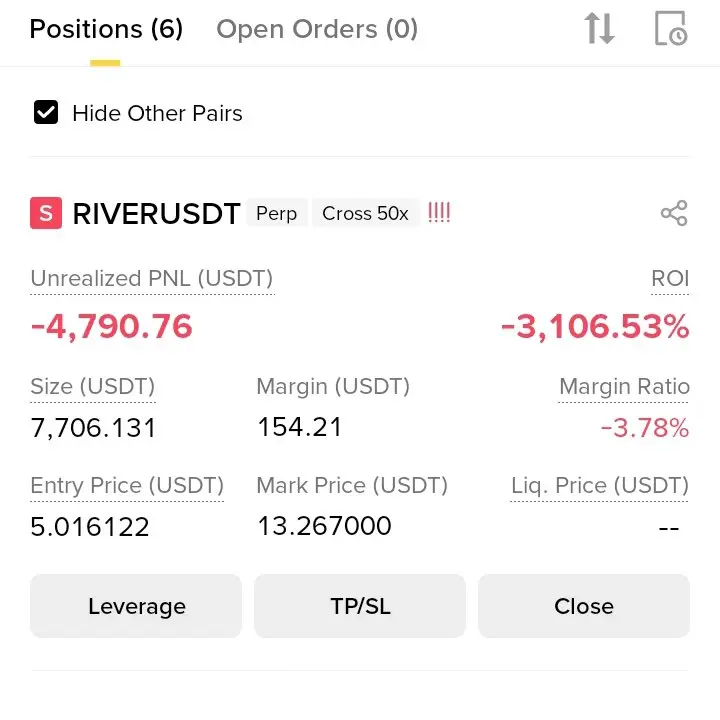Tap the Size (USDT) label
Viewport: 720px width, 720px height.
93,387
